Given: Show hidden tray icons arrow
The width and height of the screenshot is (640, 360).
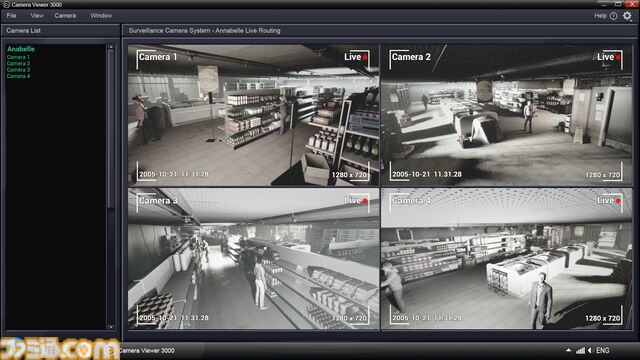Looking at the screenshot, I should point(569,350).
